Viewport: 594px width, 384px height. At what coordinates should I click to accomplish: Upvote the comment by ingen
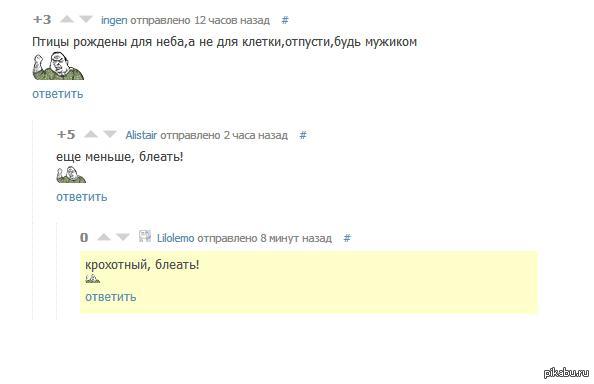coord(67,19)
